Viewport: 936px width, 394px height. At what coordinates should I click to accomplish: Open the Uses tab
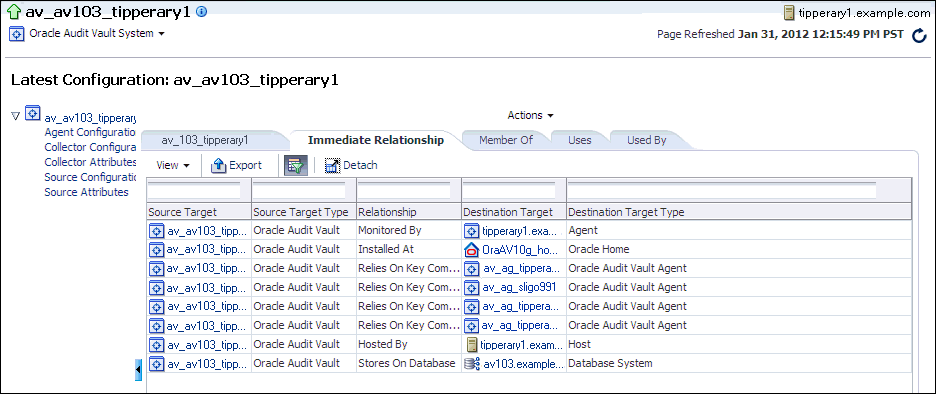(580, 140)
